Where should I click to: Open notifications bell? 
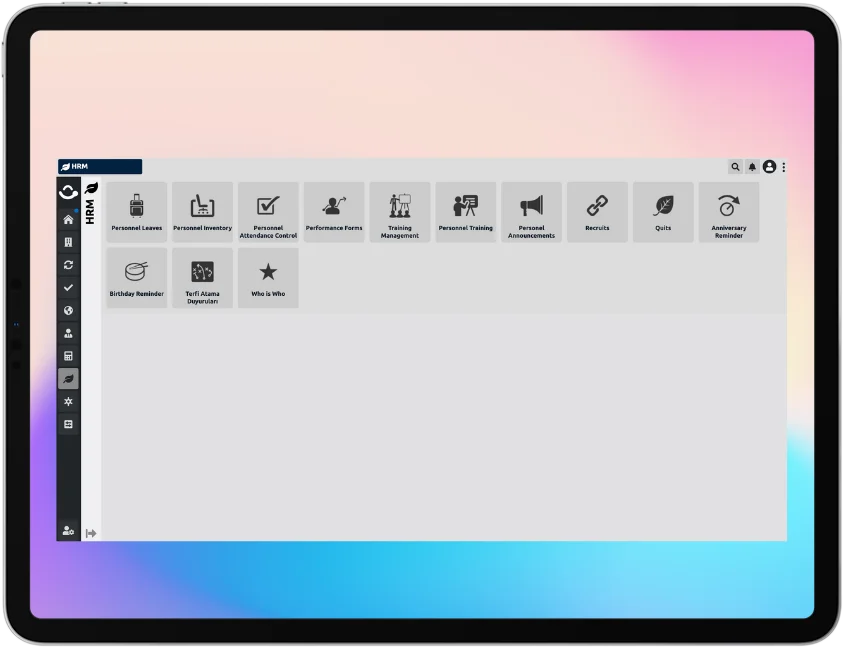(752, 167)
